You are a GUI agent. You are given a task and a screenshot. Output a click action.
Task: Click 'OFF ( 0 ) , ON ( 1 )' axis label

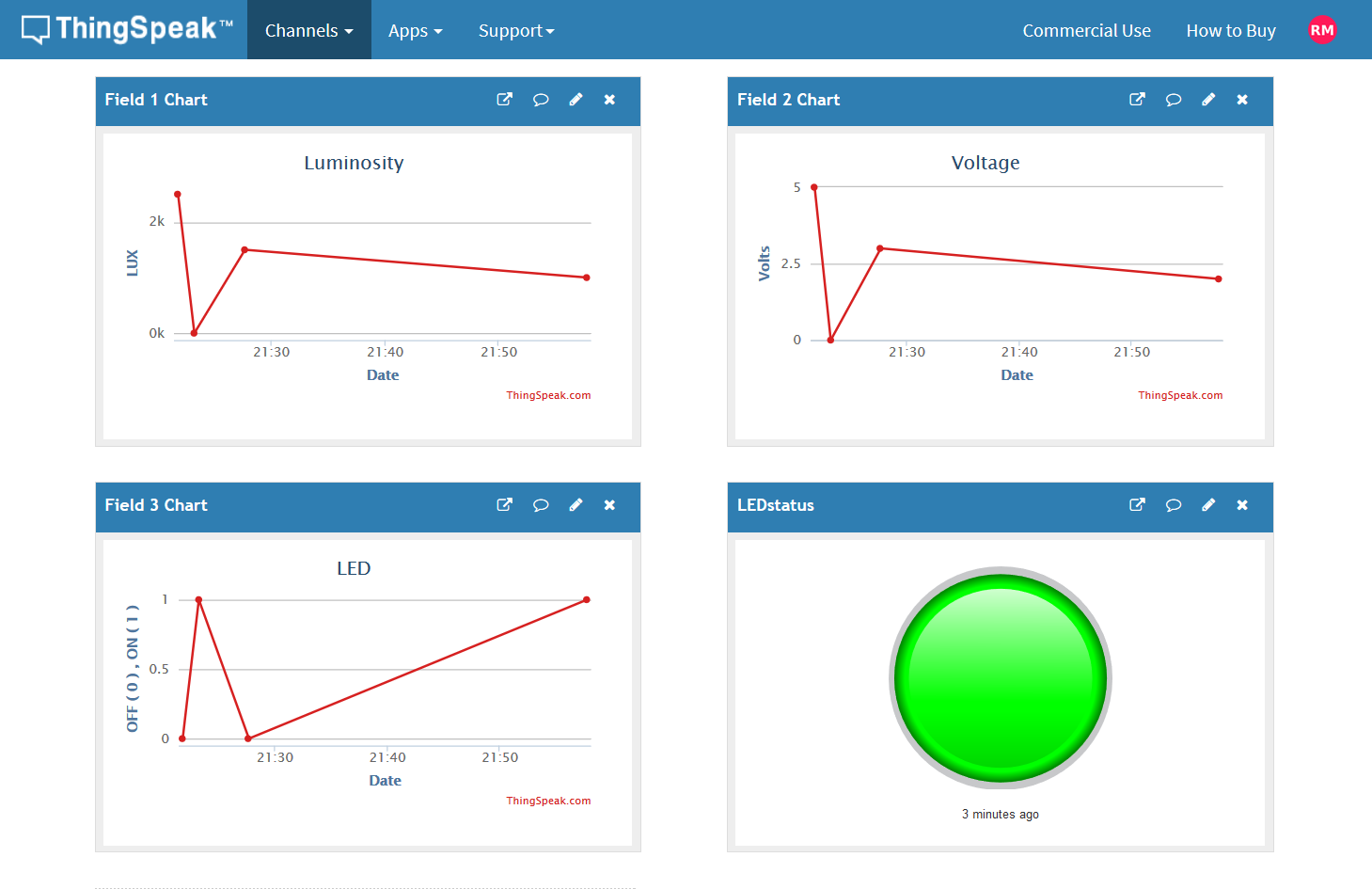click(132, 668)
